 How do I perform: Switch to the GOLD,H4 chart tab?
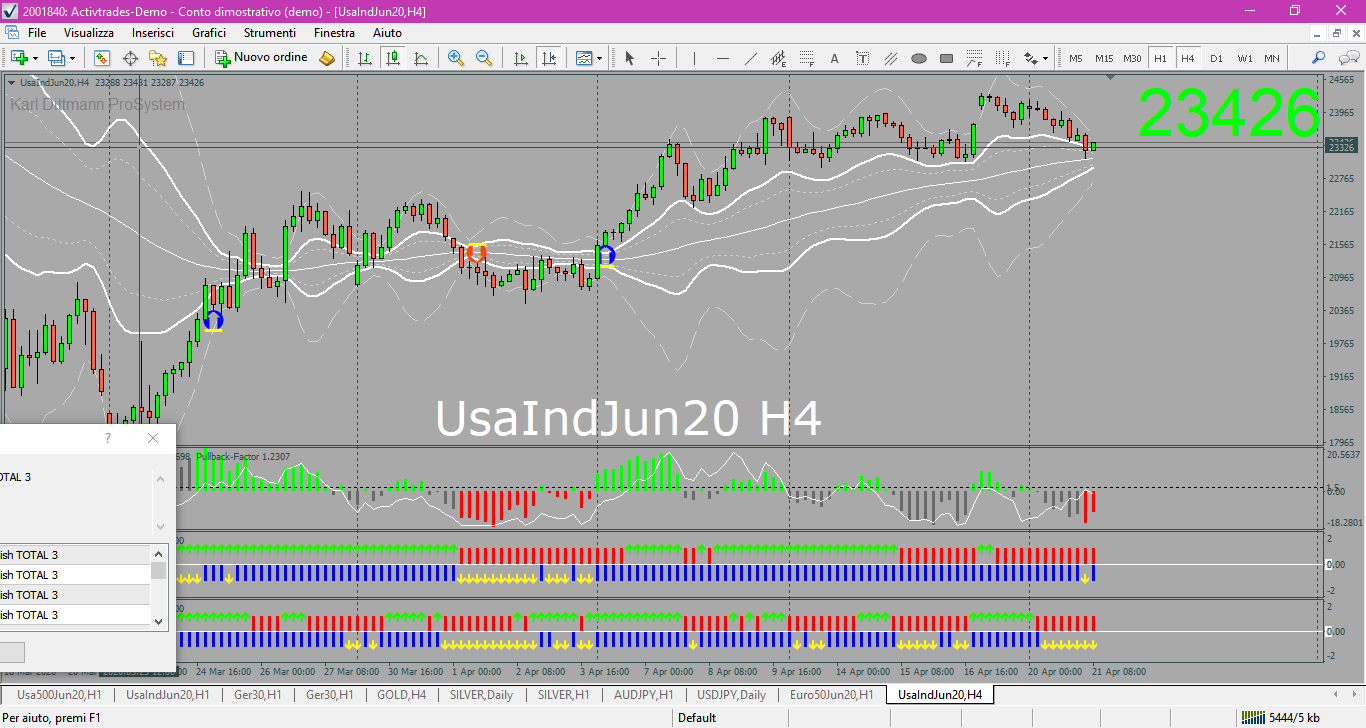(x=402, y=694)
